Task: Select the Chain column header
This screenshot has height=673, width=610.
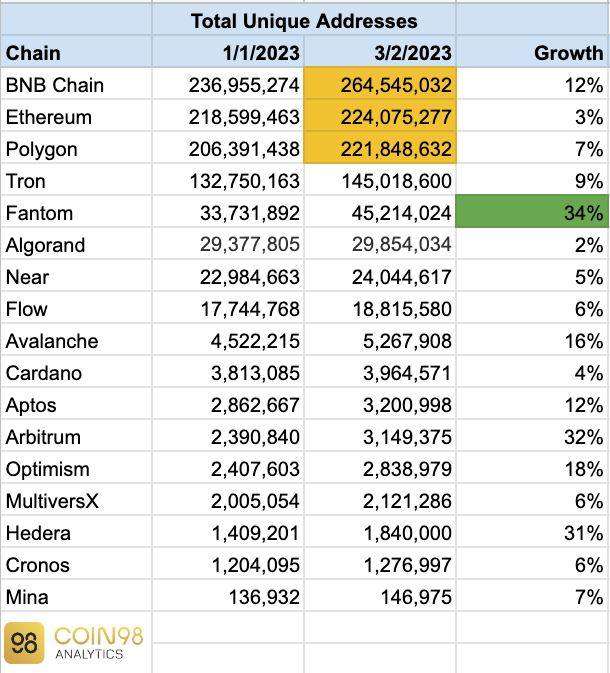Action: pyautogui.click(x=34, y=53)
